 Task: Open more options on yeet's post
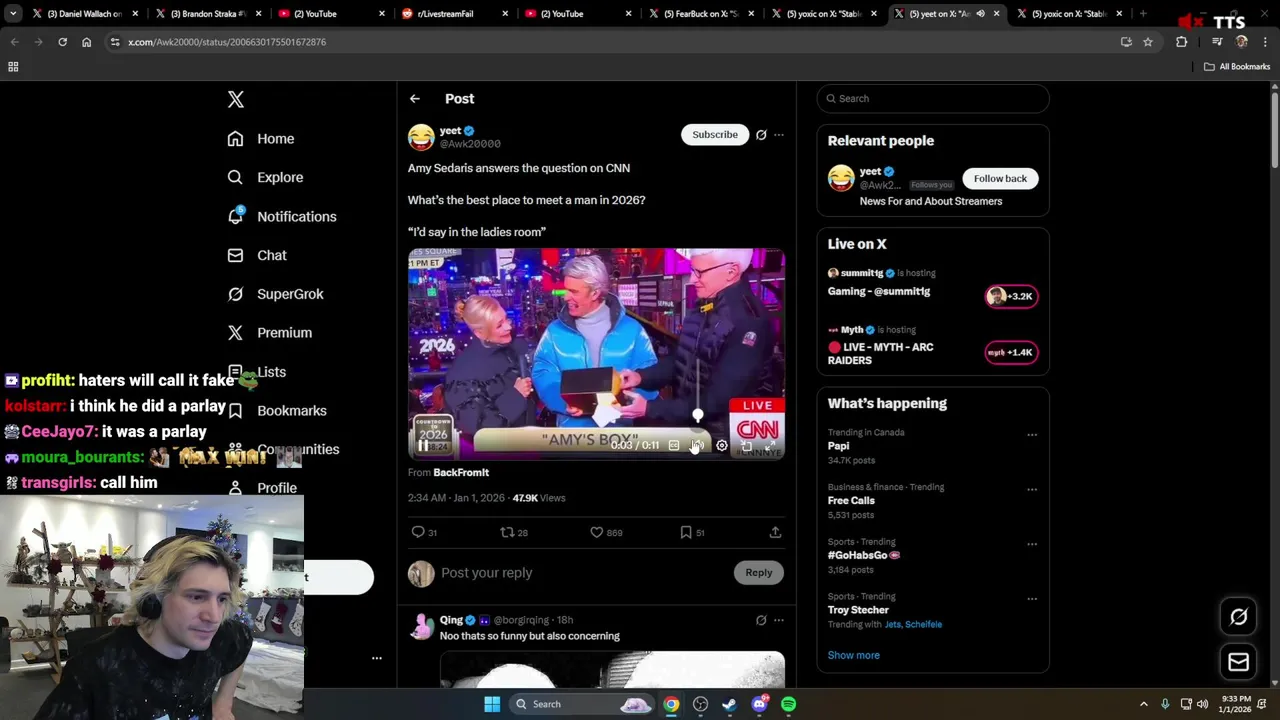(x=779, y=135)
